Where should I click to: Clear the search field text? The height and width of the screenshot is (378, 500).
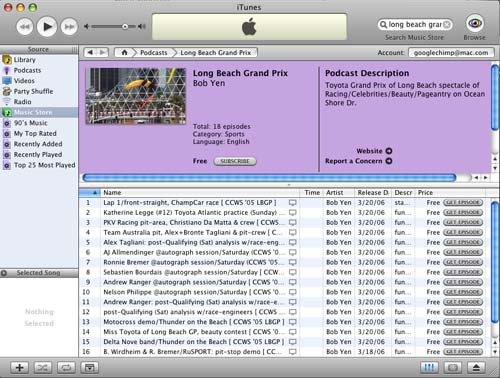(447, 25)
